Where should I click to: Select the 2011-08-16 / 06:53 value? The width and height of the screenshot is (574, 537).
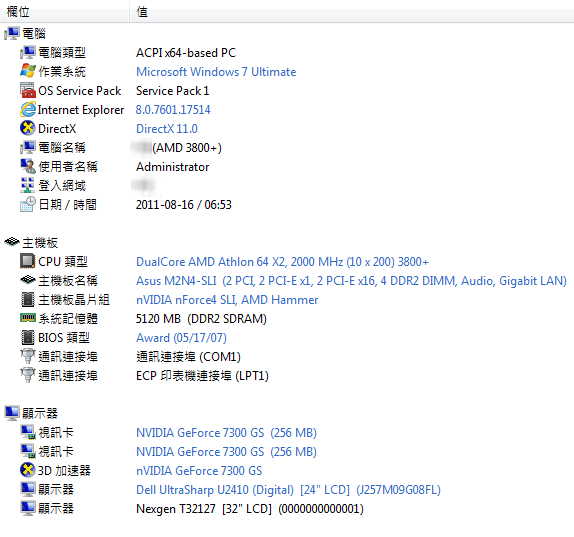[184, 205]
